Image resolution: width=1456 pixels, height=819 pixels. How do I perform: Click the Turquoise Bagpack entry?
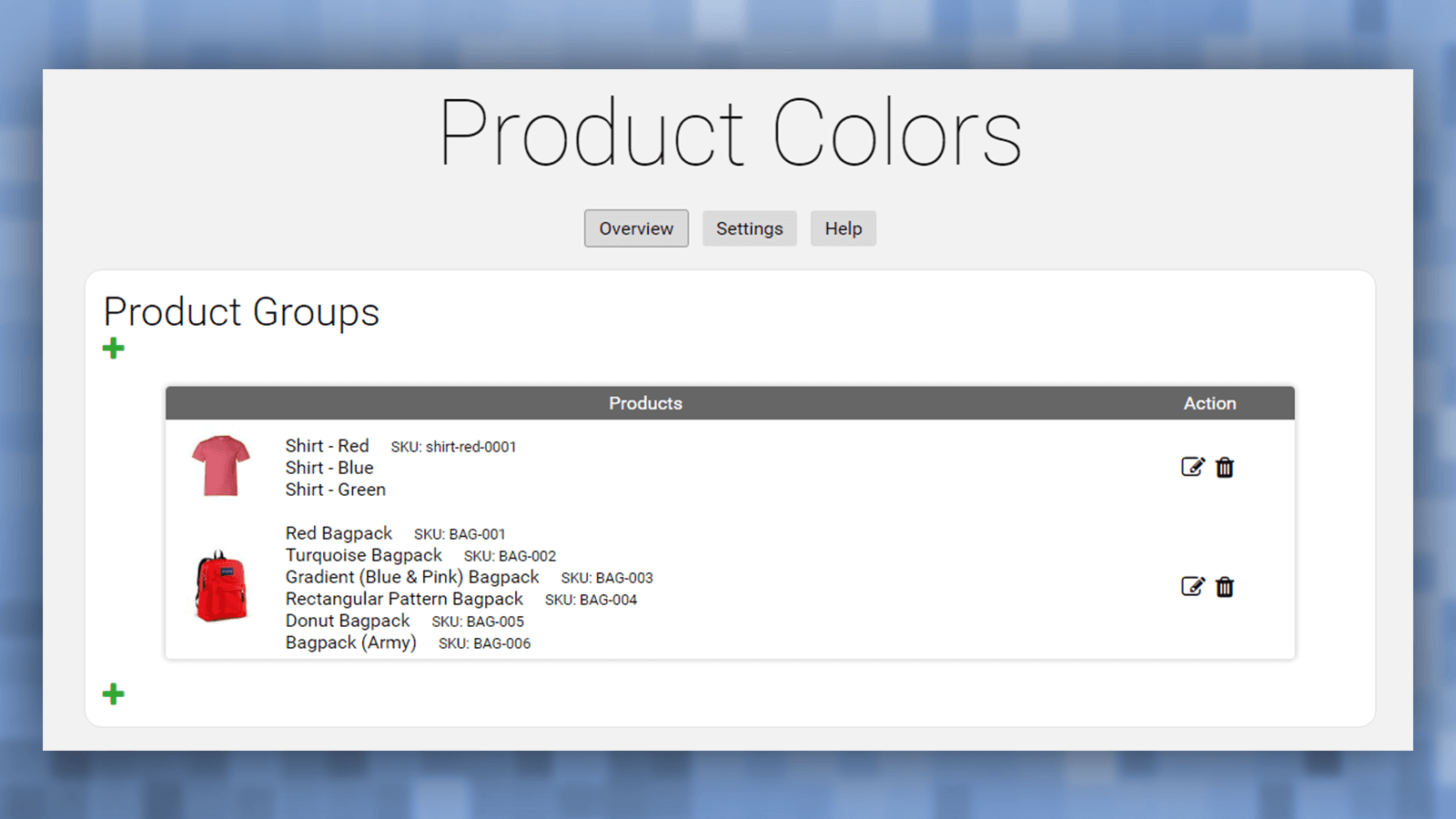363,555
